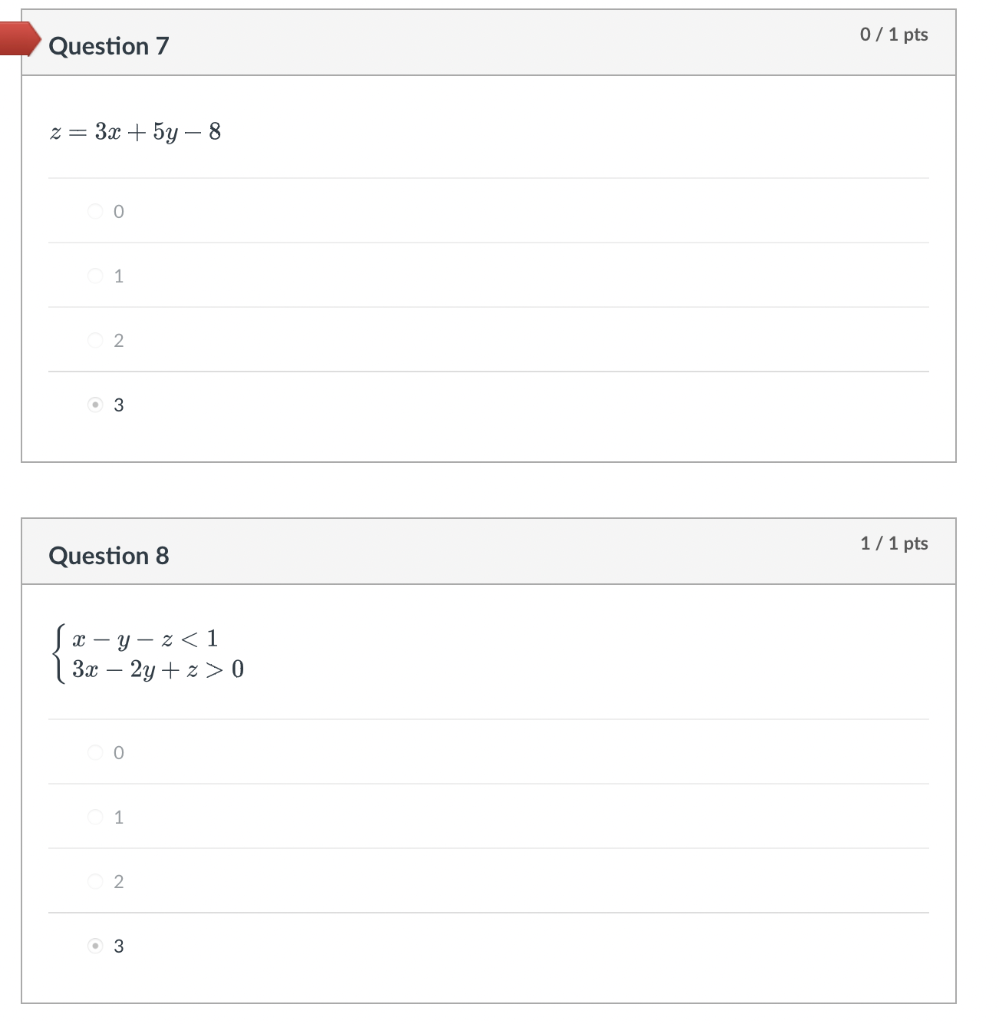Click the Question 8 header bar
The width and height of the screenshot is (999, 1024).
click(490, 551)
